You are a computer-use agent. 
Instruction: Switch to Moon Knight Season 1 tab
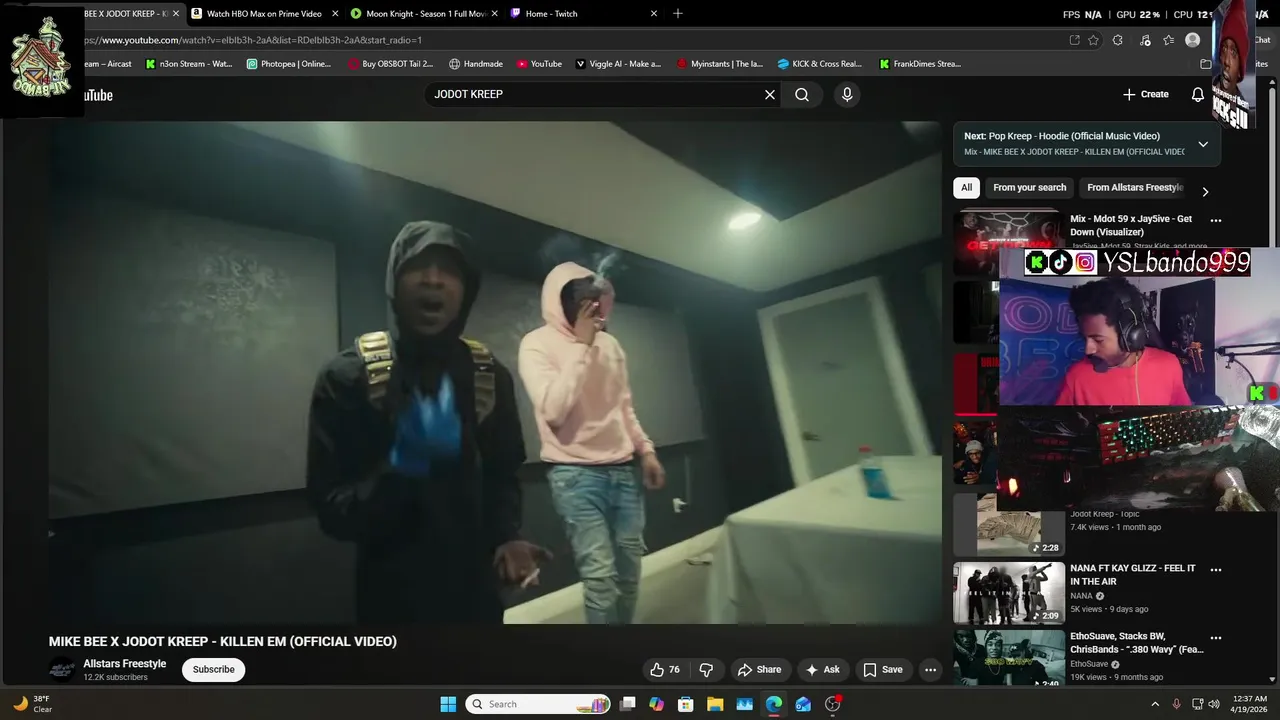pos(425,14)
